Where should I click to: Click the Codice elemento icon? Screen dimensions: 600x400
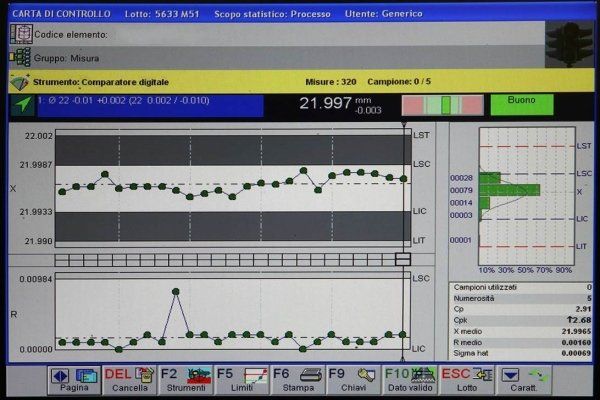(x=20, y=33)
